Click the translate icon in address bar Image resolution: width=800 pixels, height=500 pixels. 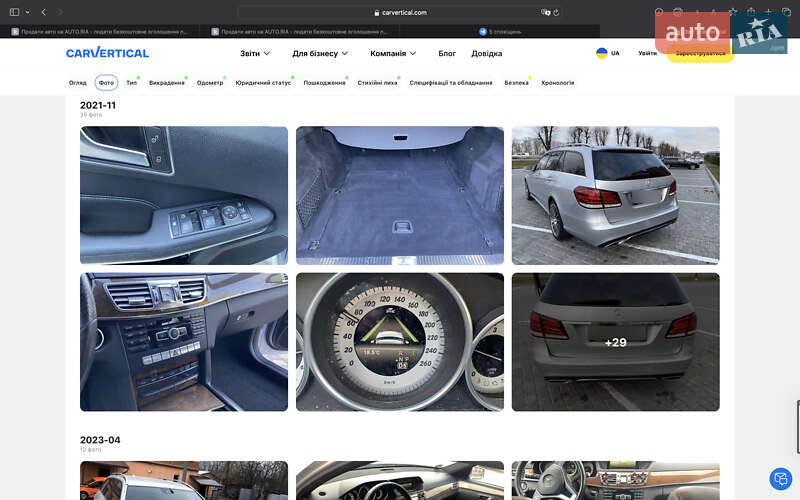[x=545, y=12]
